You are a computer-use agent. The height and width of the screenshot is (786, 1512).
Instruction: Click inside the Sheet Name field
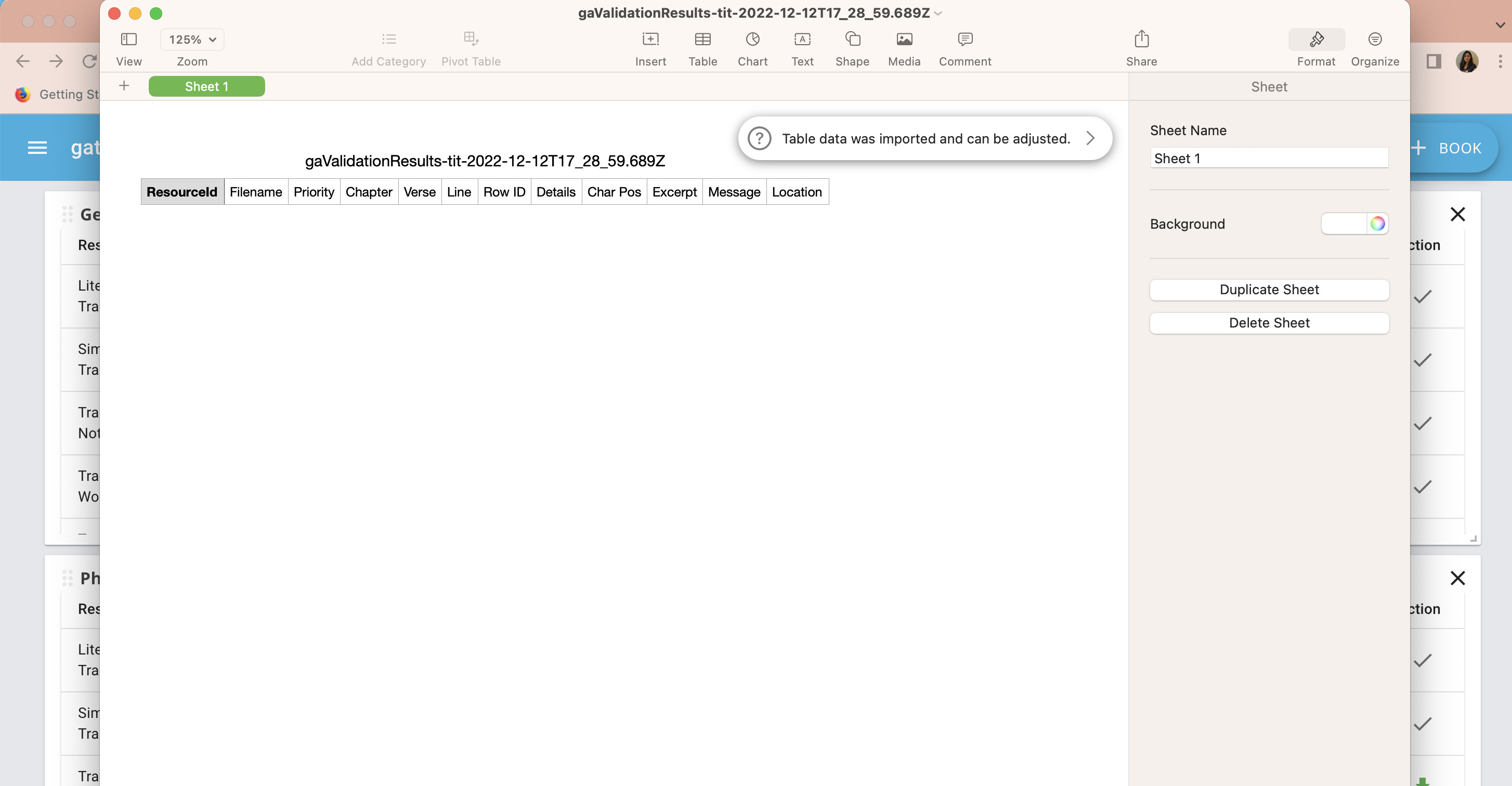tap(1269, 158)
